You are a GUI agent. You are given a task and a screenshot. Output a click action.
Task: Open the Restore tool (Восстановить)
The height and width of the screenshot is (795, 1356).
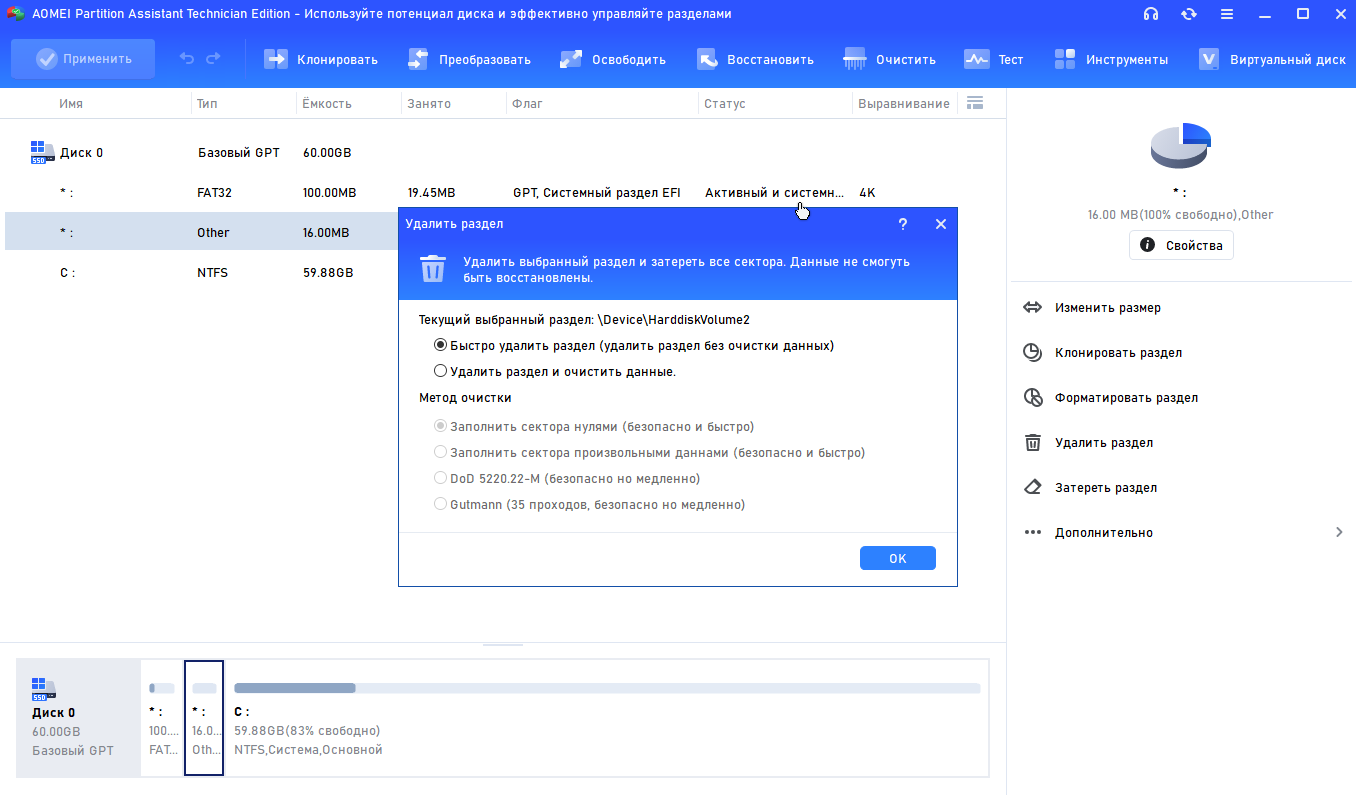[x=707, y=59]
